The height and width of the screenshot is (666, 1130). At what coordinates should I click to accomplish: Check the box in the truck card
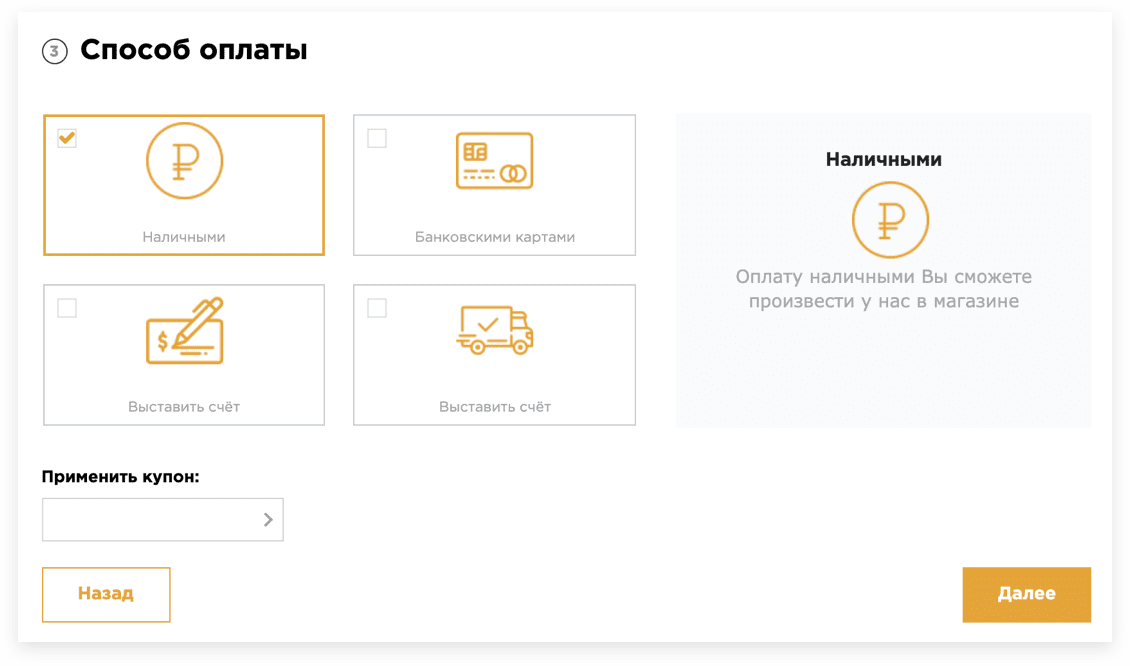(x=377, y=308)
